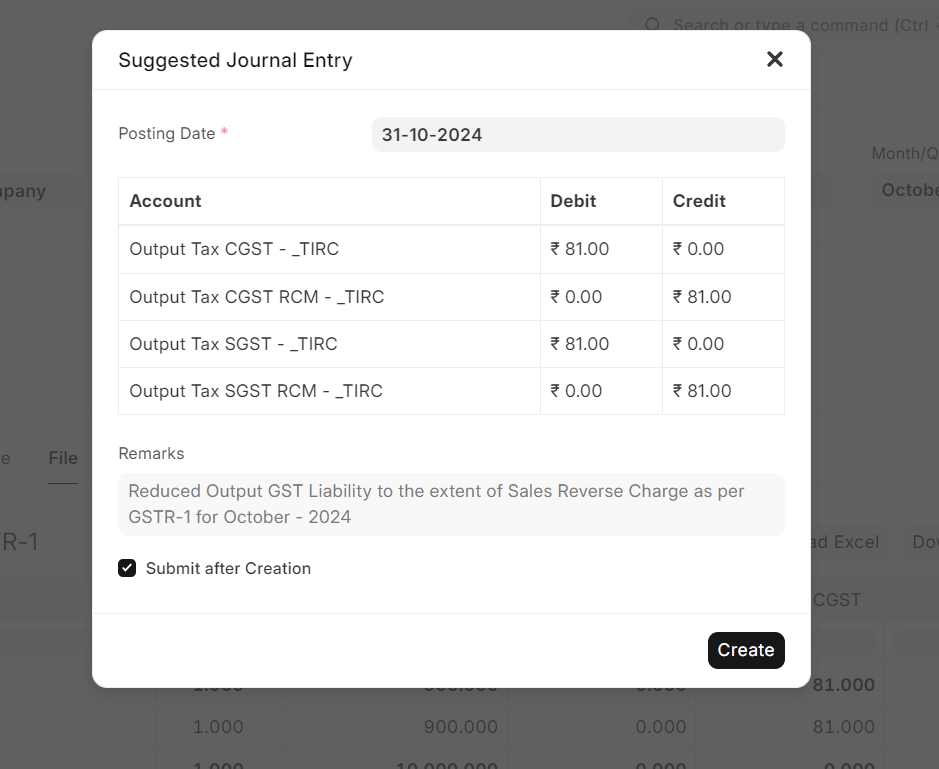The height and width of the screenshot is (769, 939).
Task: Switch to the File tab
Action: click(63, 458)
